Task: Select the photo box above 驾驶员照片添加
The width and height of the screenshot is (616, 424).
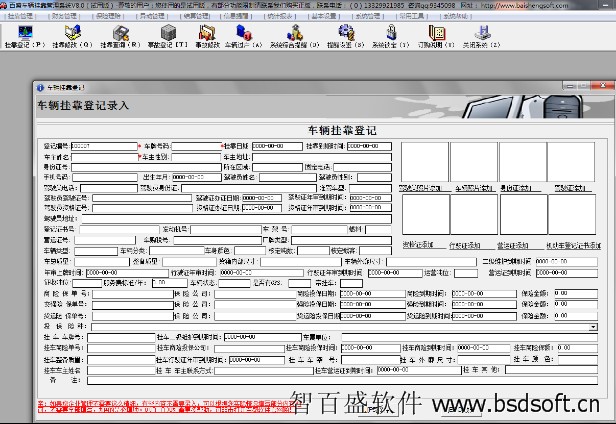Action: click(425, 162)
